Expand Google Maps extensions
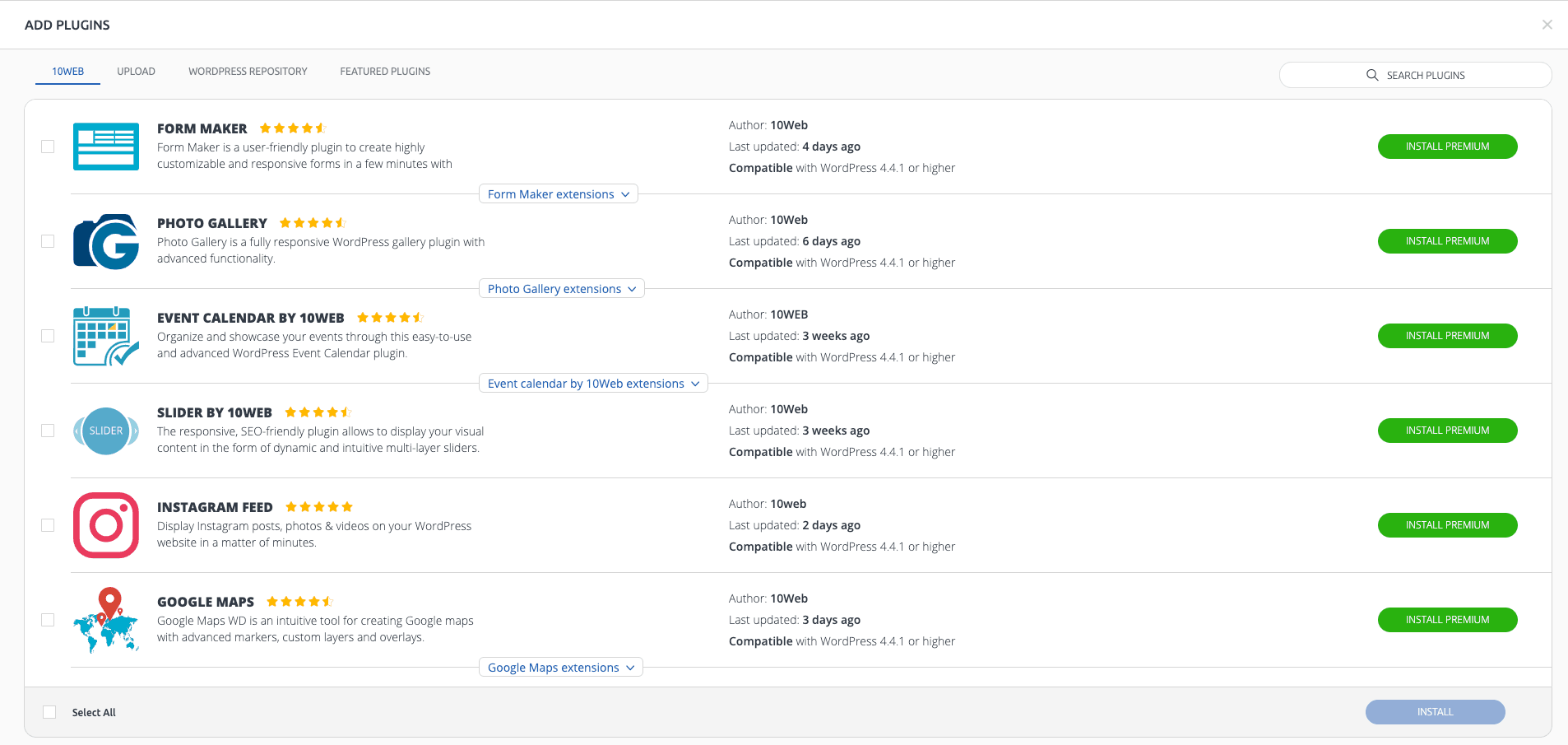This screenshot has width=1568, height=745. [560, 668]
